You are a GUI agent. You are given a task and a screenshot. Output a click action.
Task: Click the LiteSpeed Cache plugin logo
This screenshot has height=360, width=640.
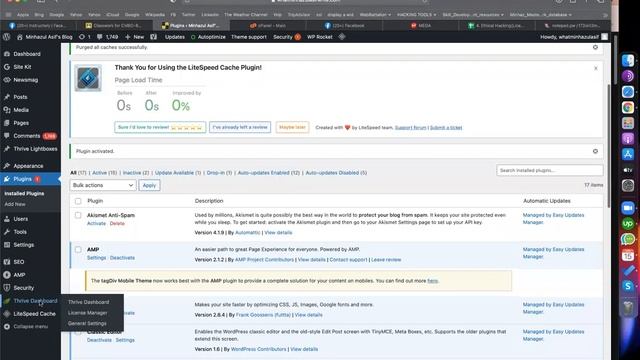click(88, 78)
